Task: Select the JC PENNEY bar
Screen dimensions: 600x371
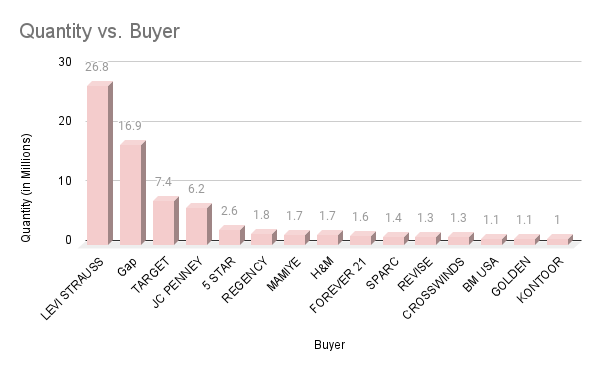Action: pos(198,224)
